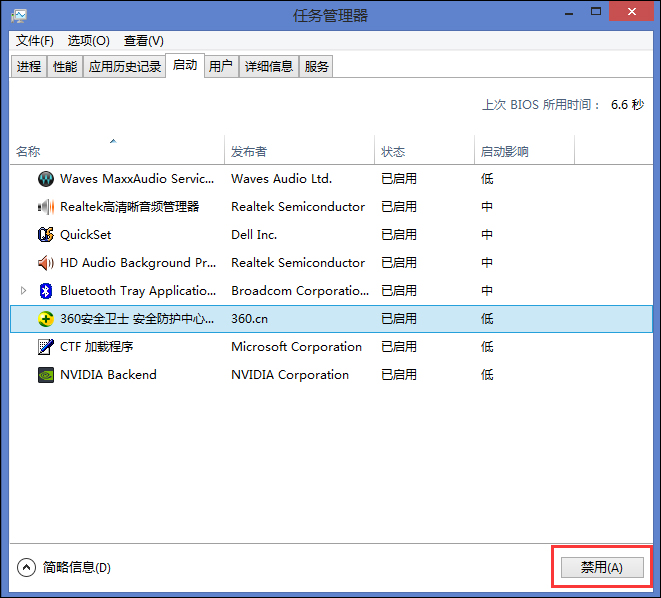Viewport: 661px width, 598px height.
Task: Click the HD Audio Background speaker icon
Action: pos(46,263)
